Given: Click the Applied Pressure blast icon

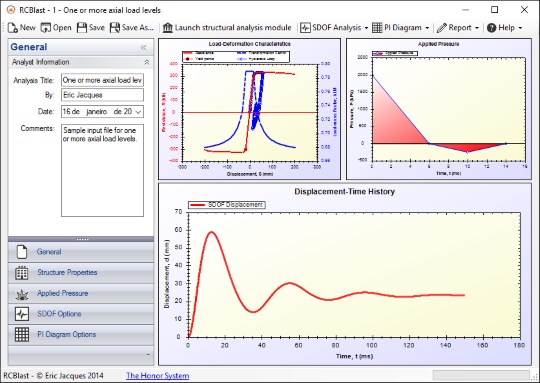Looking at the screenshot, I should tap(22, 294).
